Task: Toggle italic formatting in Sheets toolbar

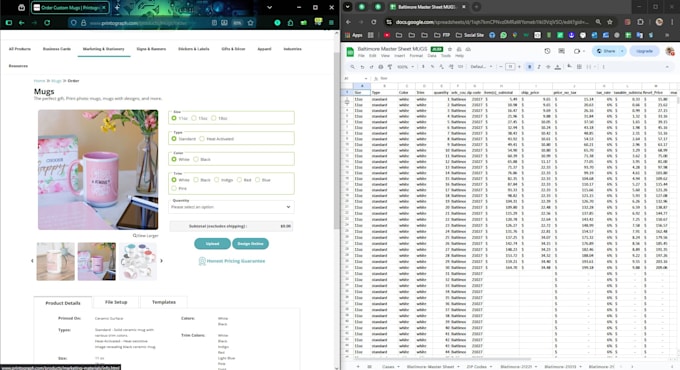Action: pos(539,67)
